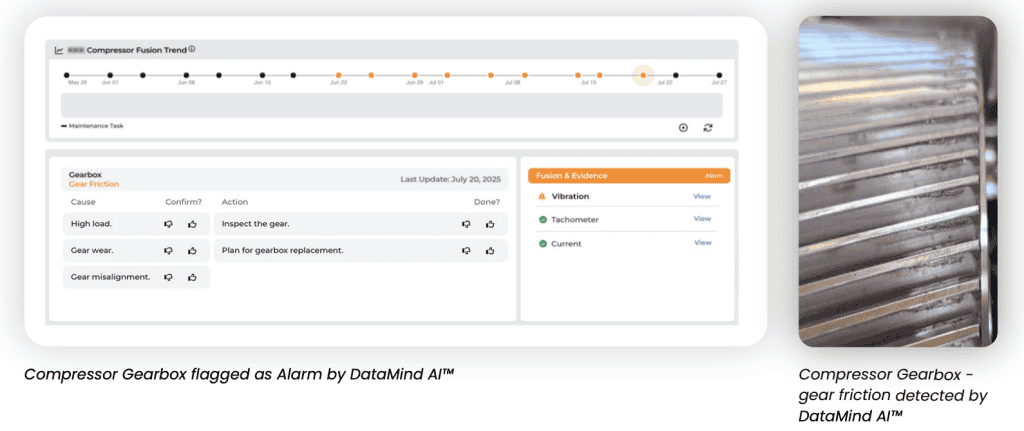Screen dimensions: 1024x431
Task: Mark Inspect the gear as done
Action: pyautogui.click(x=490, y=224)
